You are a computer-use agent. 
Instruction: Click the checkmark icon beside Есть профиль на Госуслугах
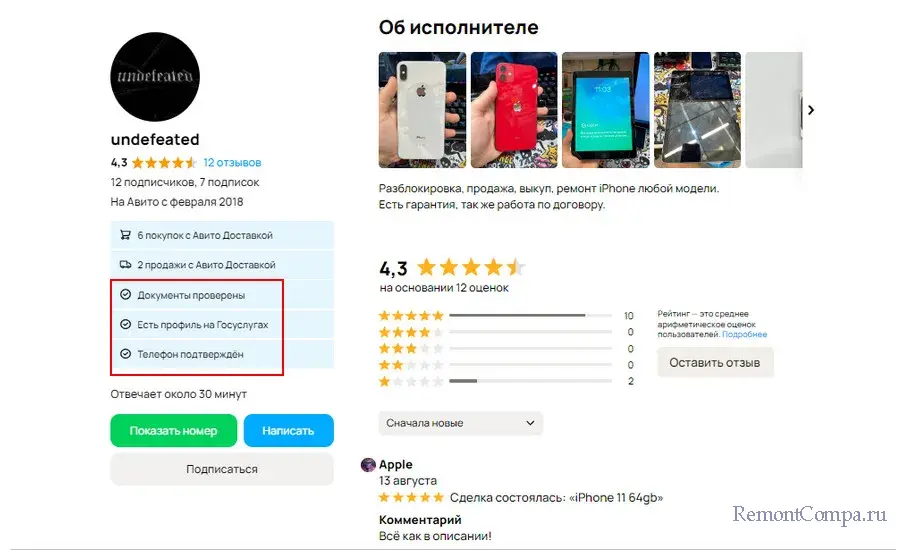point(125,324)
